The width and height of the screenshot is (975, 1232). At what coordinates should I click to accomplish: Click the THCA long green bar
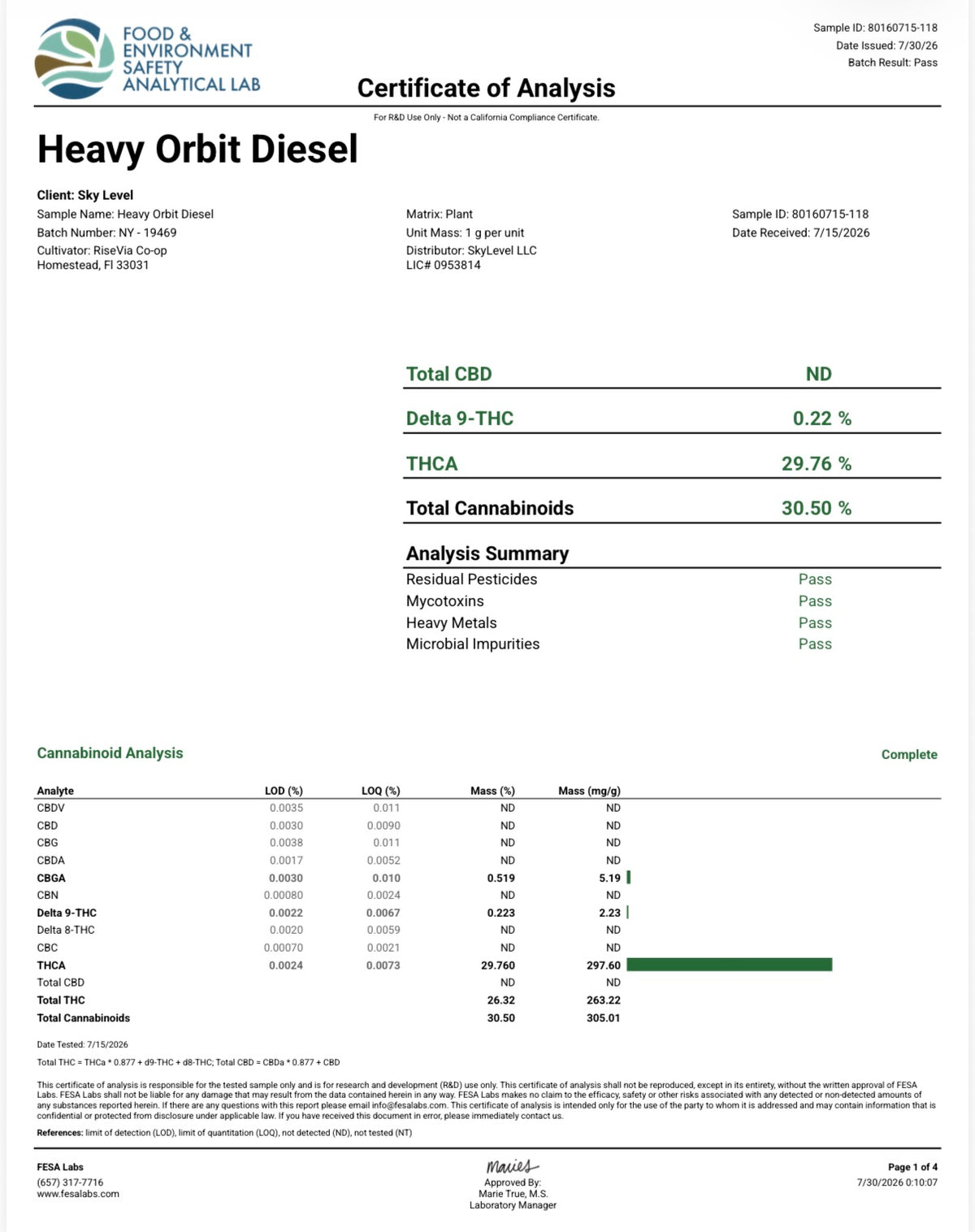click(x=730, y=965)
